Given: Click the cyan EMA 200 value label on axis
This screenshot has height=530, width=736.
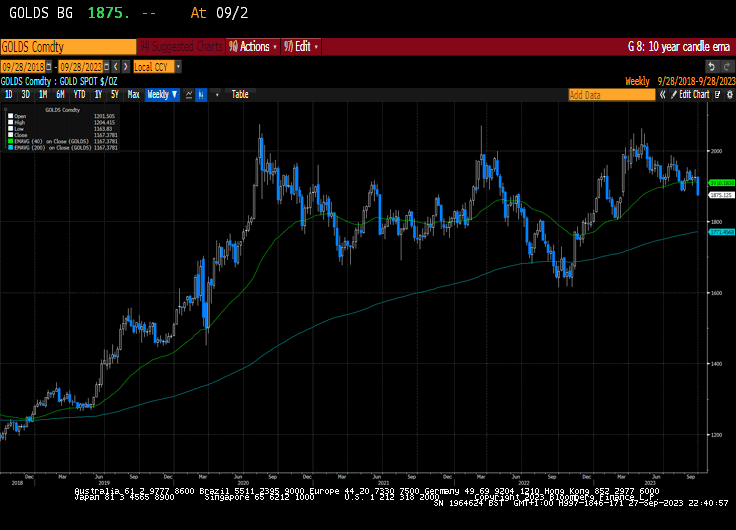Looking at the screenshot, I should [721, 232].
